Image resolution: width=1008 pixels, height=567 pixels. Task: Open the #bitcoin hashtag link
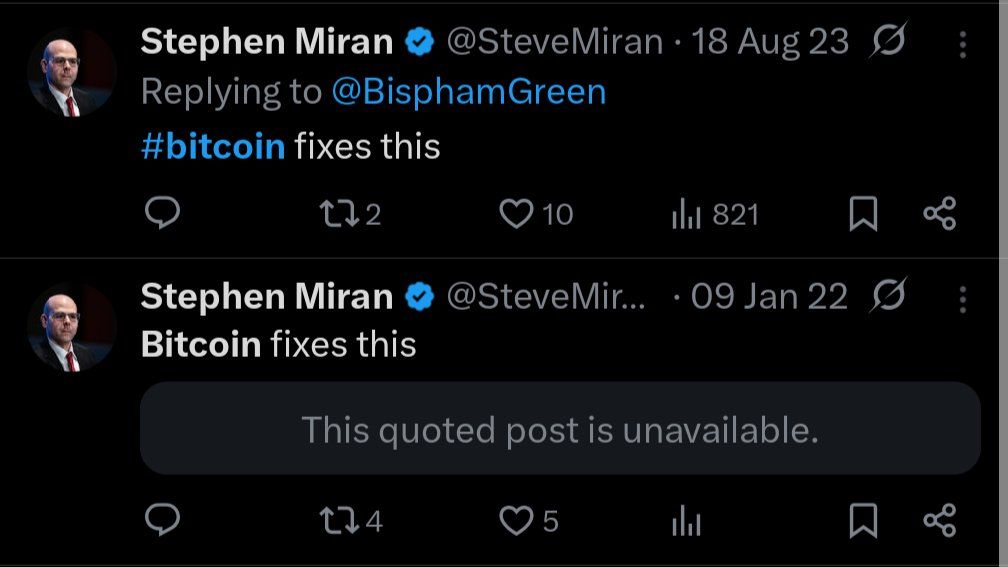coord(213,146)
